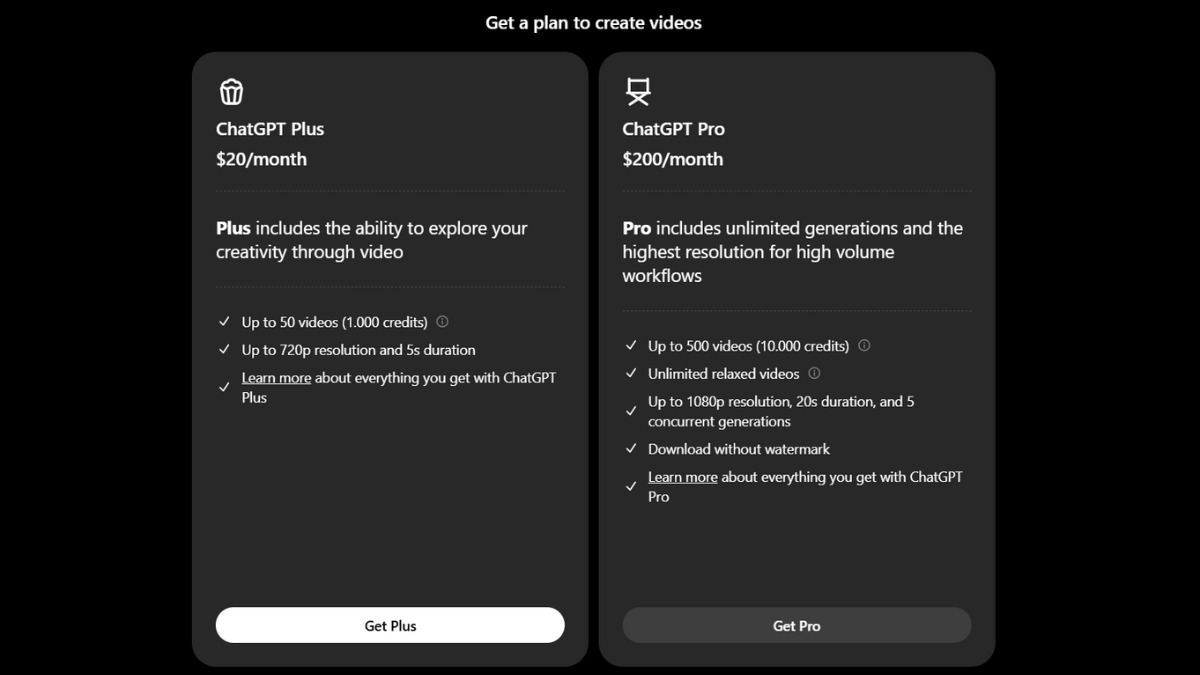1200x675 pixels.
Task: Click the director's chair icon above ChatGPT Pro
Action: pos(638,92)
